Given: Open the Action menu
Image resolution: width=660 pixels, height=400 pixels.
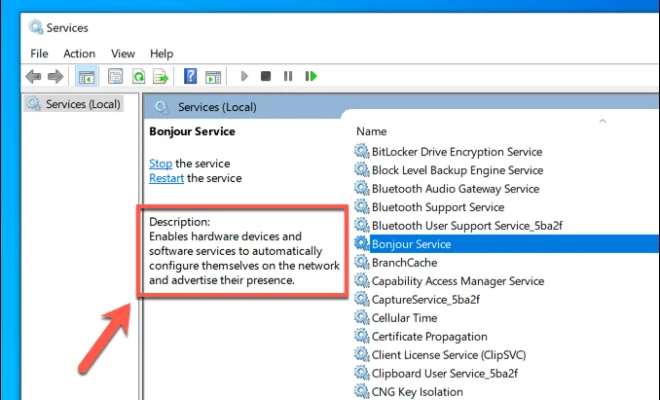Looking at the screenshot, I should click(x=79, y=53).
